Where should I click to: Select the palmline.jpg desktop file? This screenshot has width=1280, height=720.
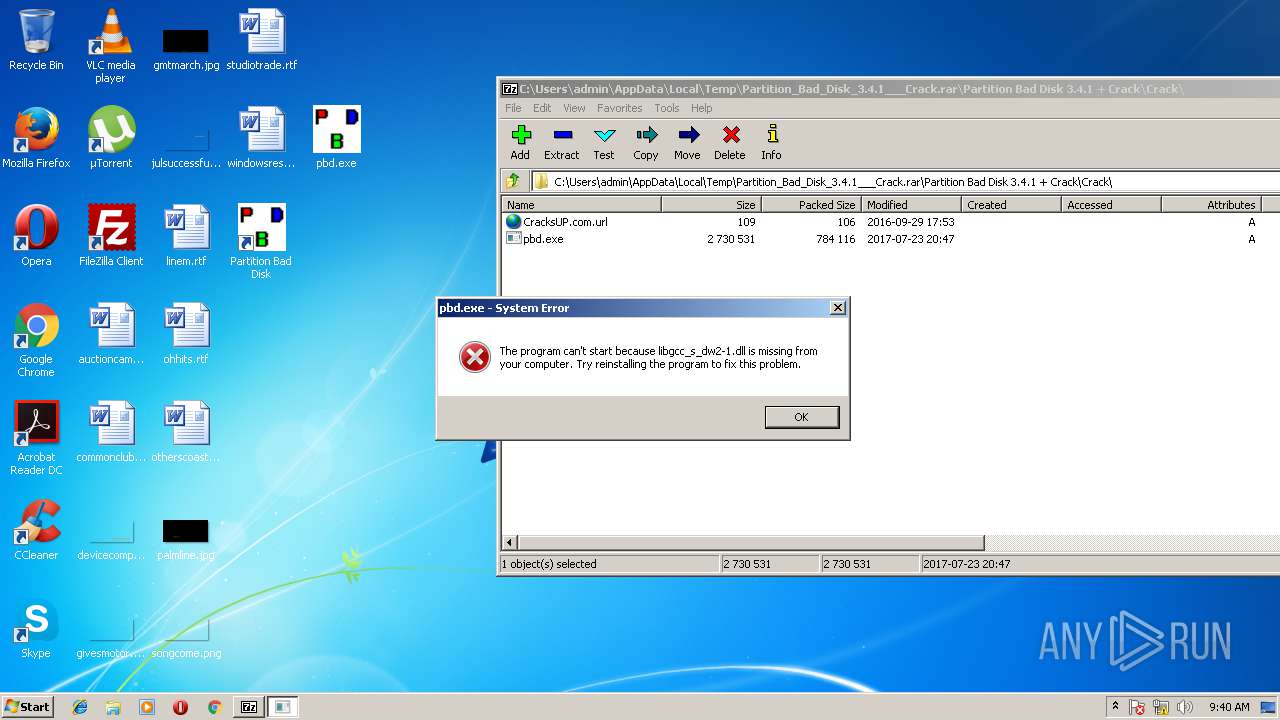pyautogui.click(x=186, y=540)
